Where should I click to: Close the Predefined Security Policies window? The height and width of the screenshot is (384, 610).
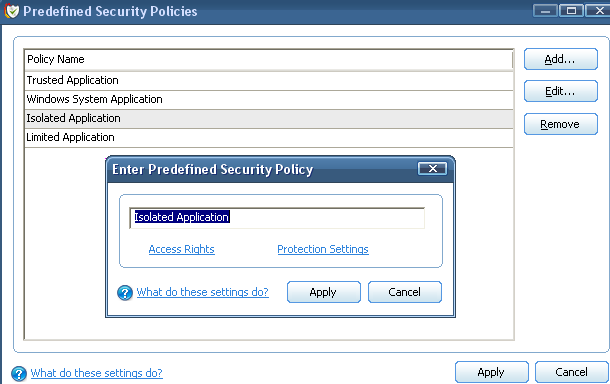click(598, 11)
